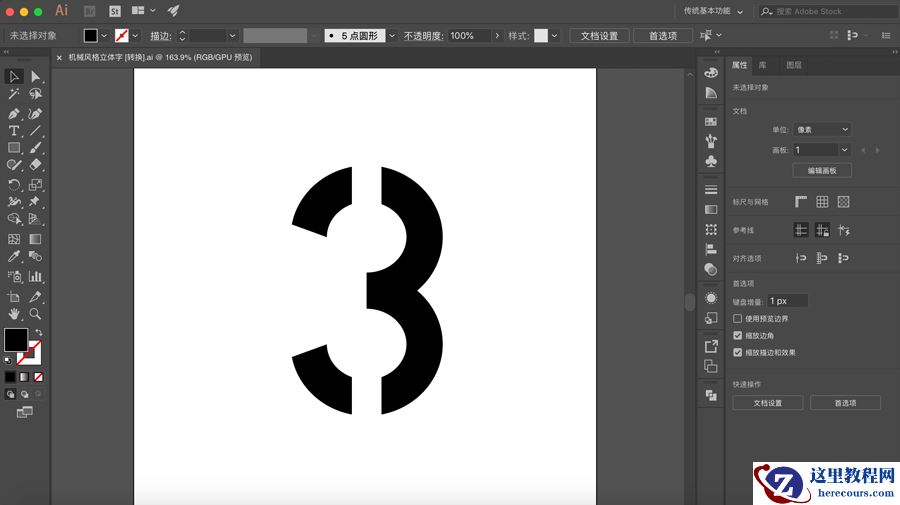This screenshot has height=505, width=900.
Task: Toggle first guides icon in 参考线
Action: [801, 230]
